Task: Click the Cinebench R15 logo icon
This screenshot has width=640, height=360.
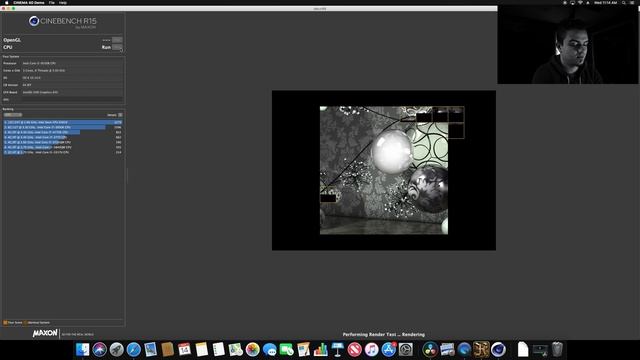Action: pos(34,21)
